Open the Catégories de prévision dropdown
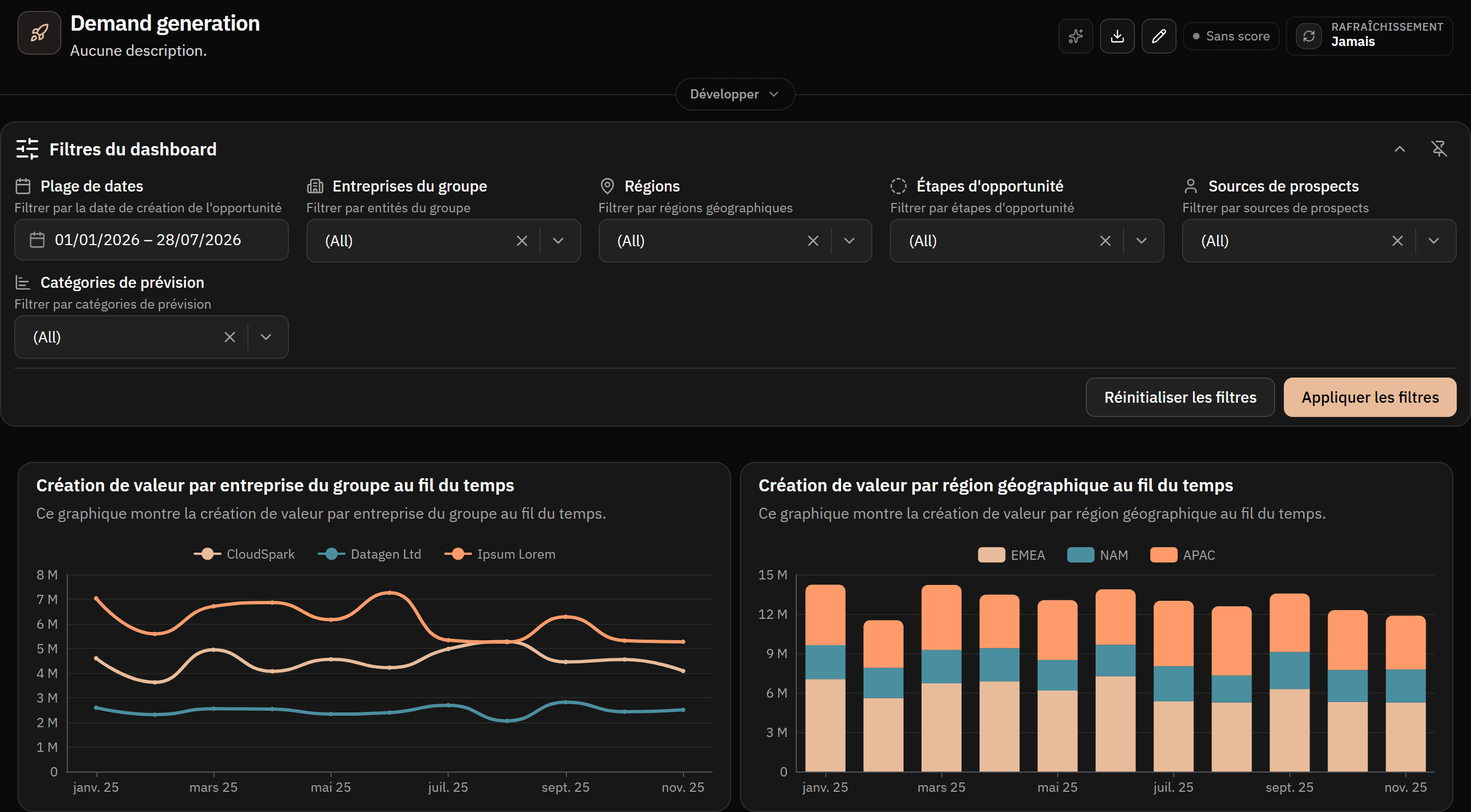The image size is (1471, 812). [x=266, y=338]
